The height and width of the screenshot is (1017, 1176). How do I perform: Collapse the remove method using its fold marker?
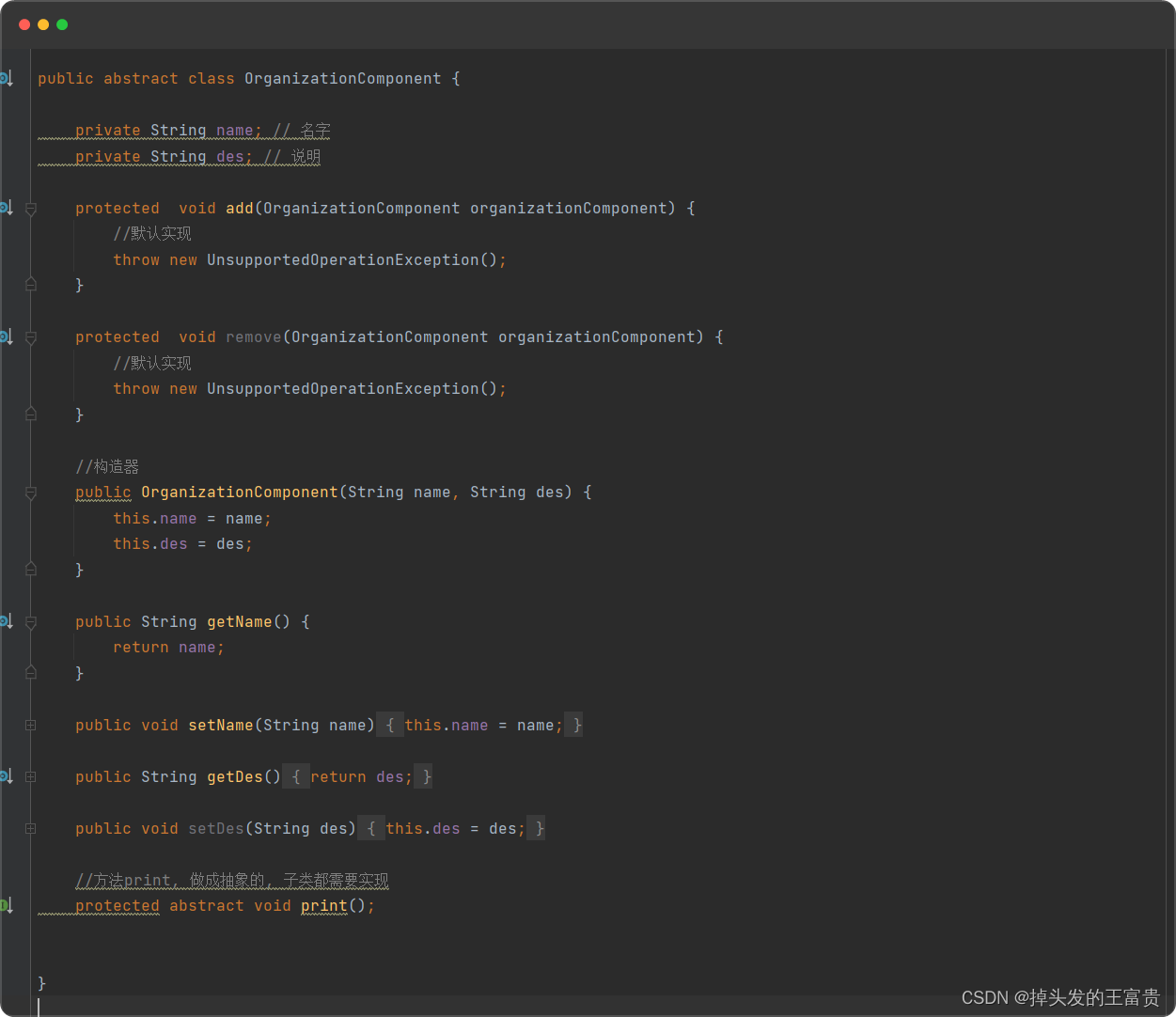tap(31, 337)
